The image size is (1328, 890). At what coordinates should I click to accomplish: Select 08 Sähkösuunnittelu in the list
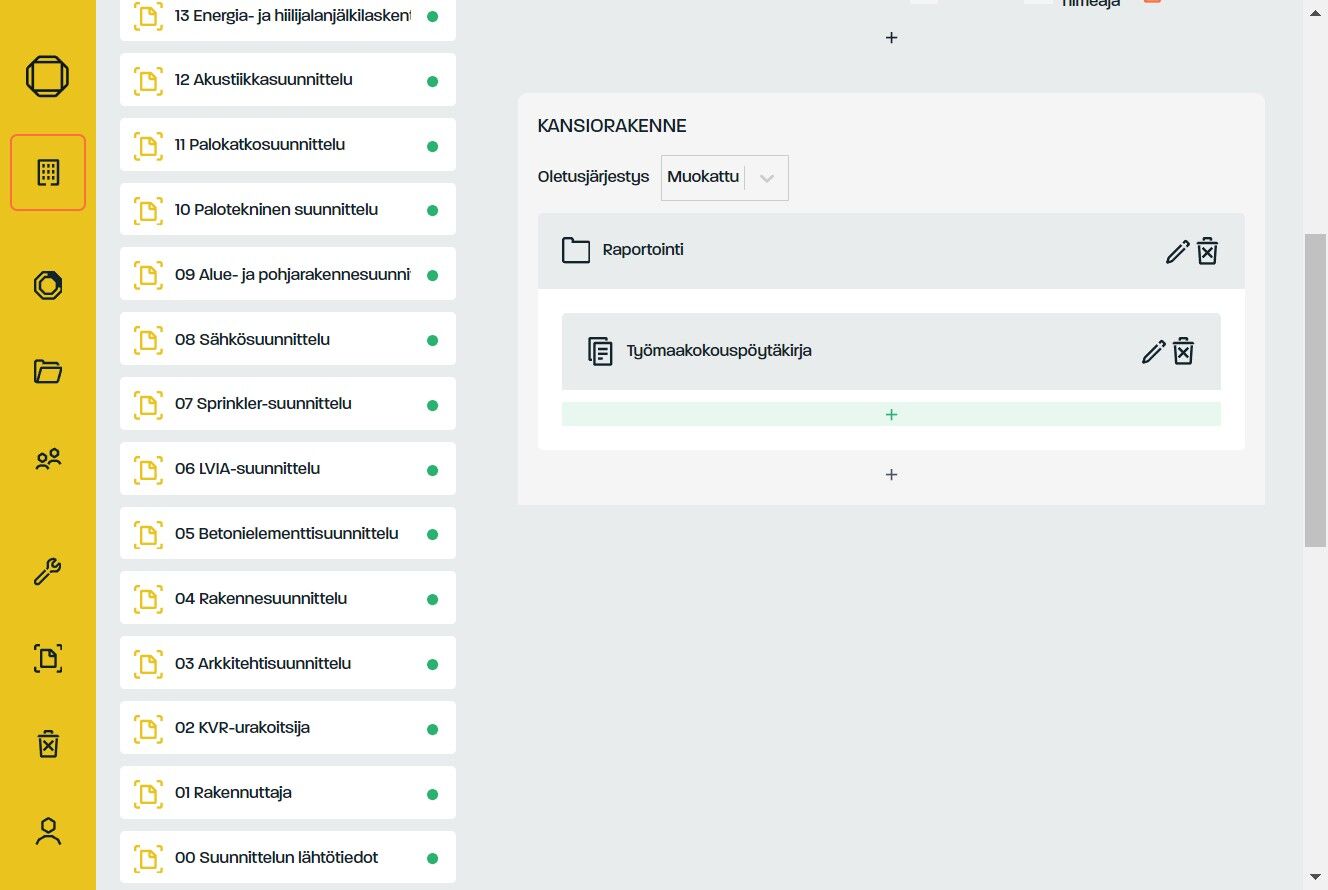click(x=288, y=339)
